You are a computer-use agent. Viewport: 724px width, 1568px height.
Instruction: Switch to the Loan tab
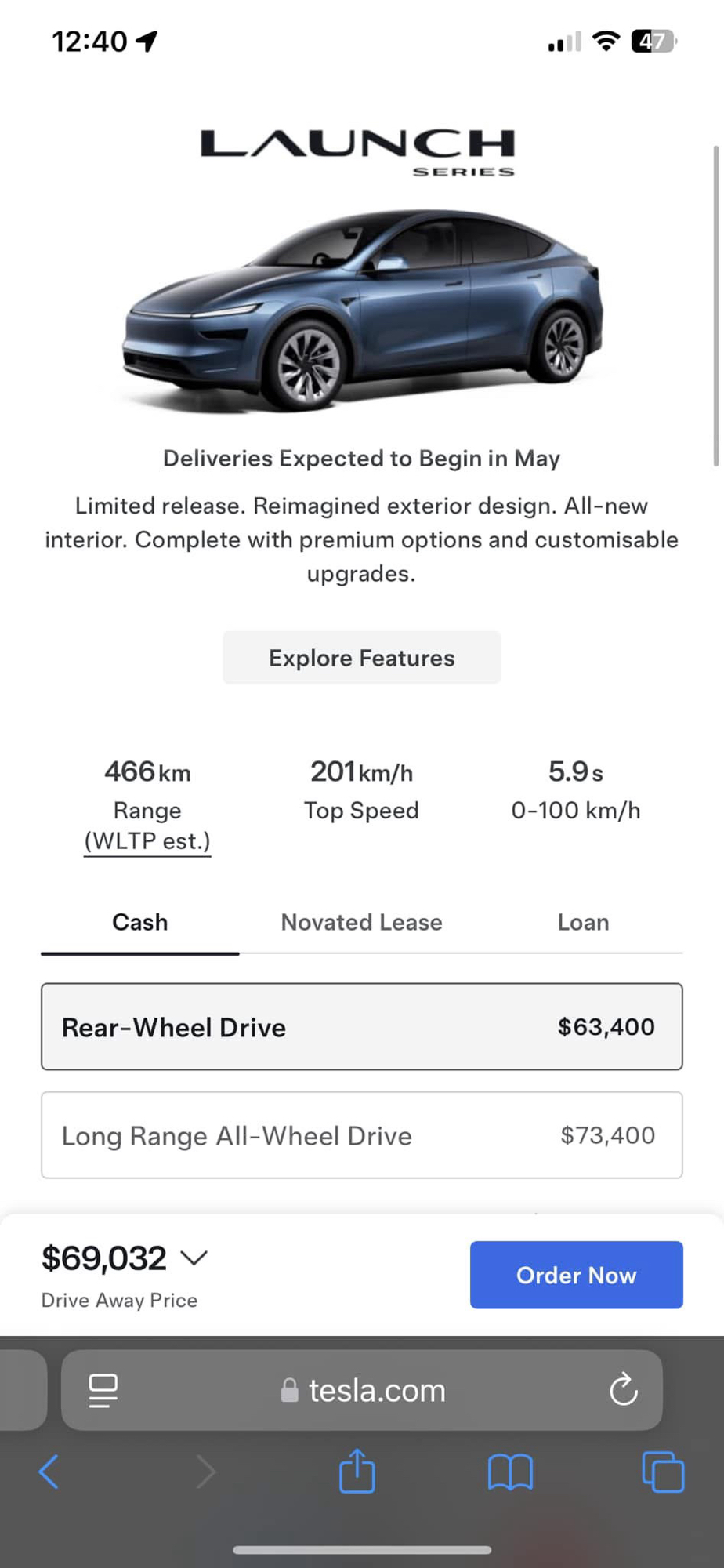click(583, 922)
